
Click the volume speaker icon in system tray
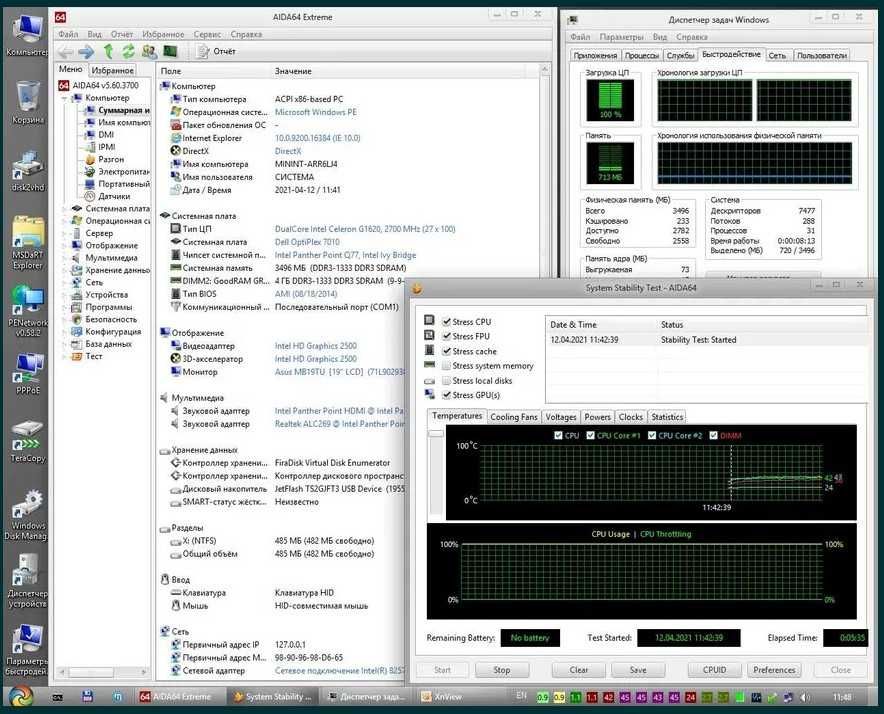pos(805,698)
